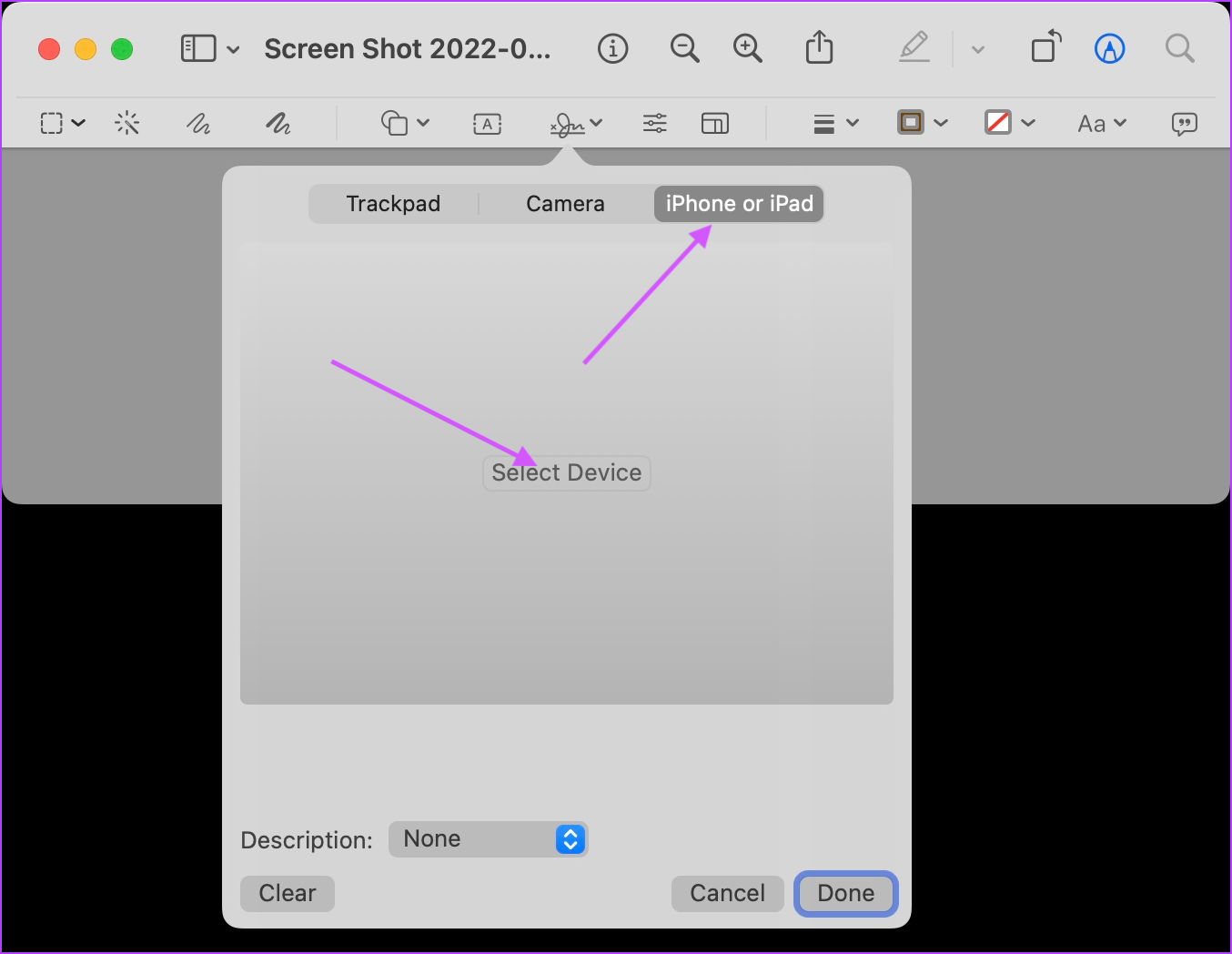Select the iPhone or iPad tab
1232x954 pixels.
739,204
